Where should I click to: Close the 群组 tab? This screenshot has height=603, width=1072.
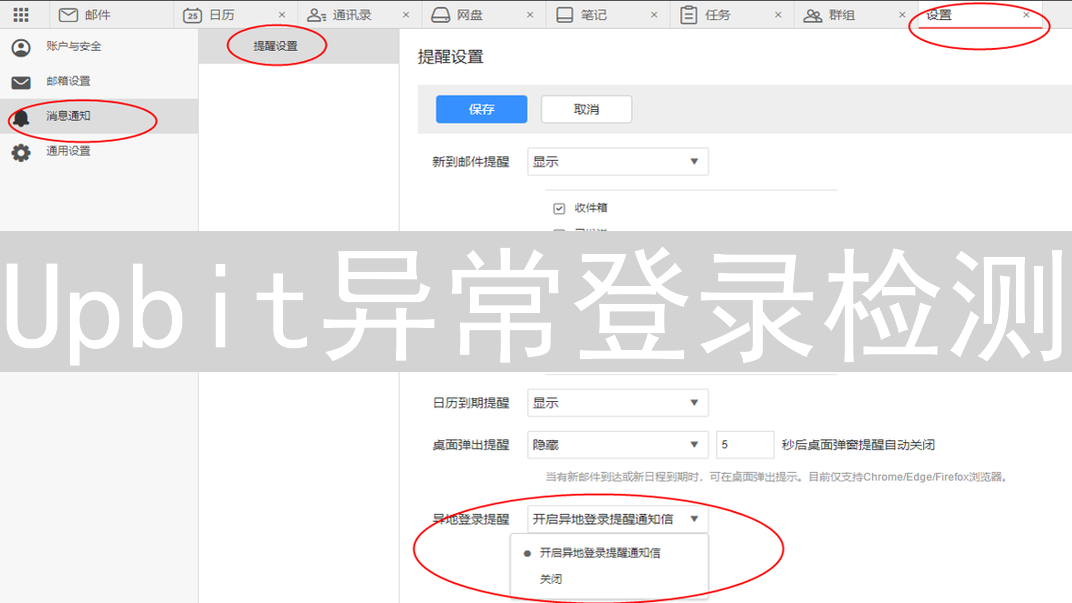(902, 15)
